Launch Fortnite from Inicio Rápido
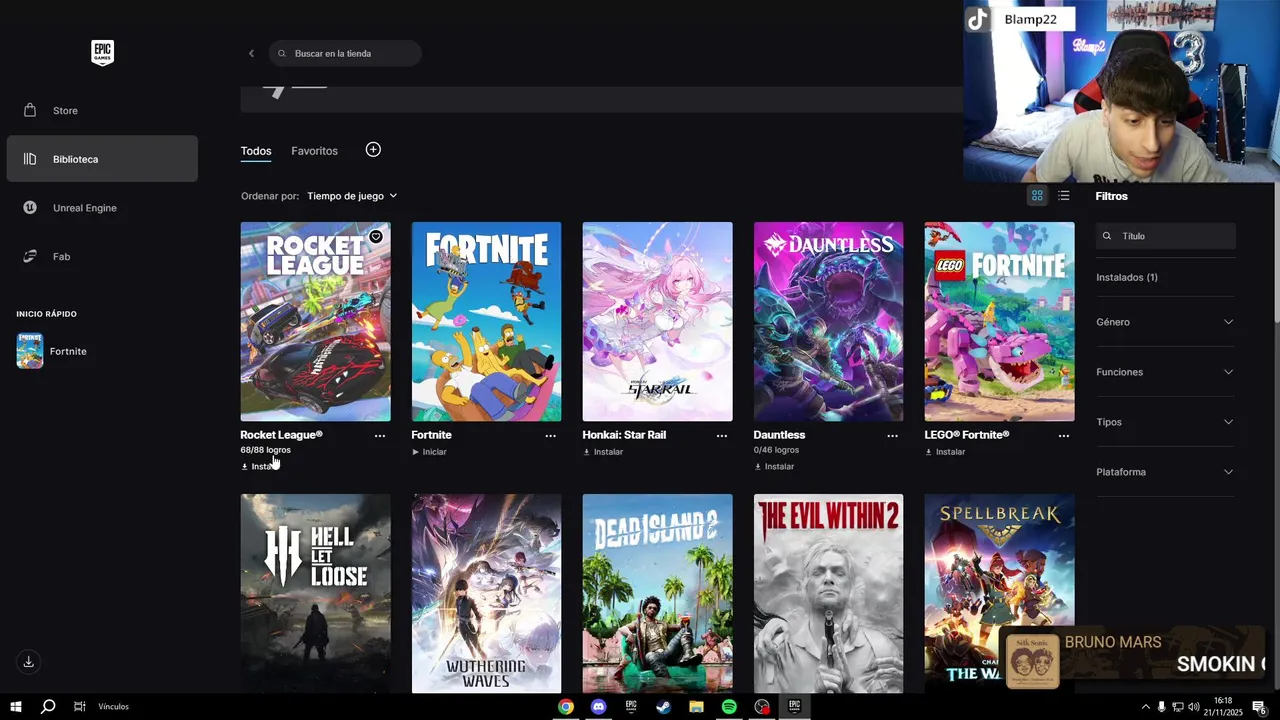The image size is (1280, 720). (x=52, y=351)
